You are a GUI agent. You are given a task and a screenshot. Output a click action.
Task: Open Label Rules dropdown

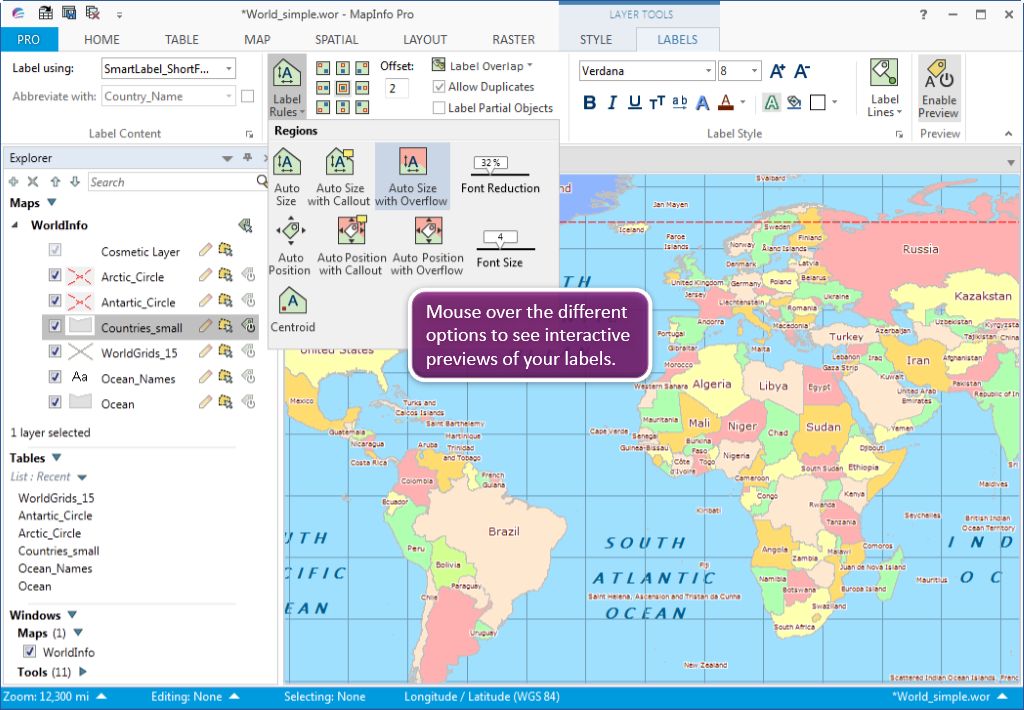pyautogui.click(x=287, y=88)
